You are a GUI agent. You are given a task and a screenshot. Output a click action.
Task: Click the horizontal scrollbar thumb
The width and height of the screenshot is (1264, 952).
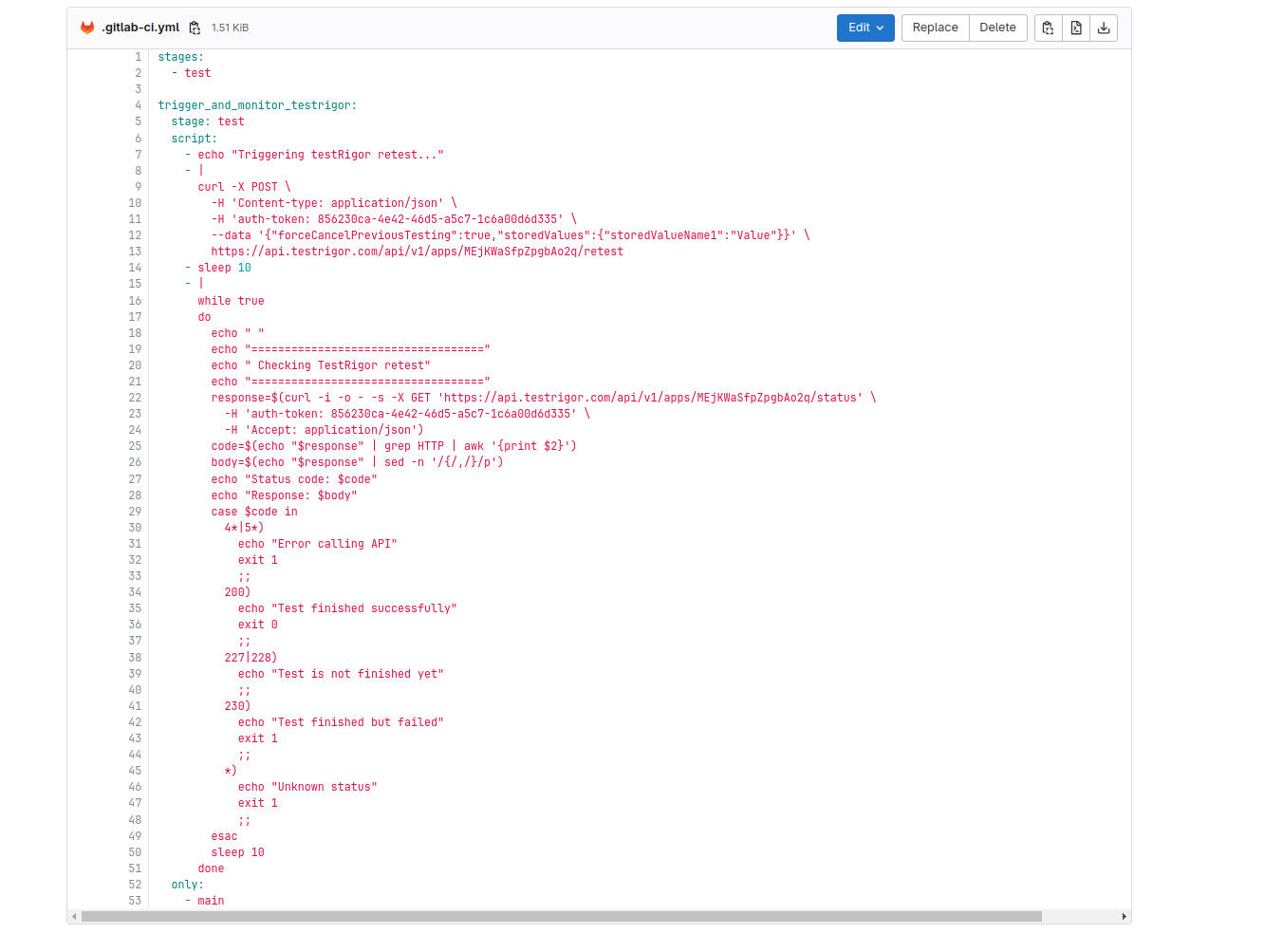tap(560, 917)
